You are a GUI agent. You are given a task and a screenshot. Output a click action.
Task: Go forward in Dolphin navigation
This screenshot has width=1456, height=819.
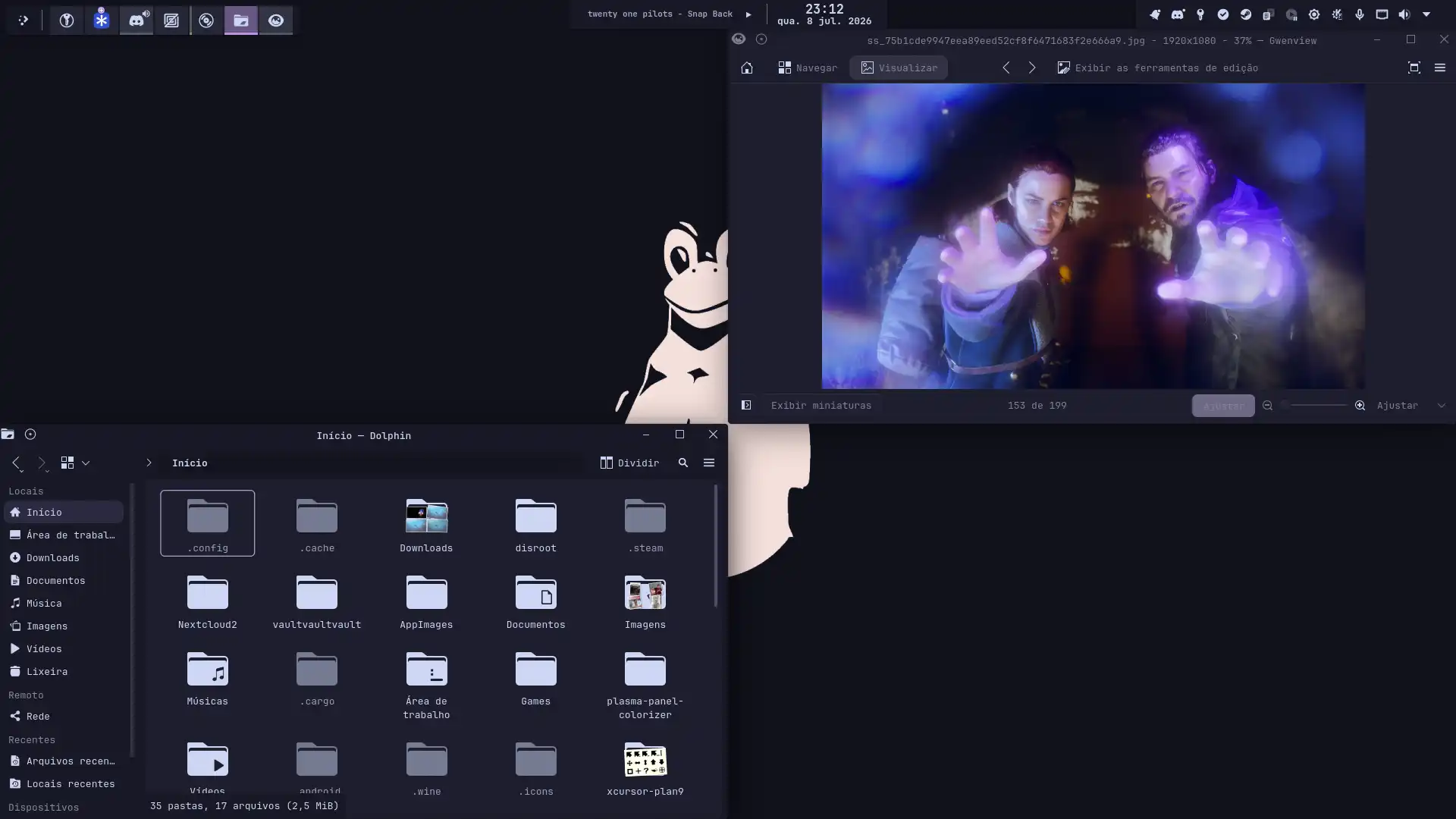(x=42, y=463)
